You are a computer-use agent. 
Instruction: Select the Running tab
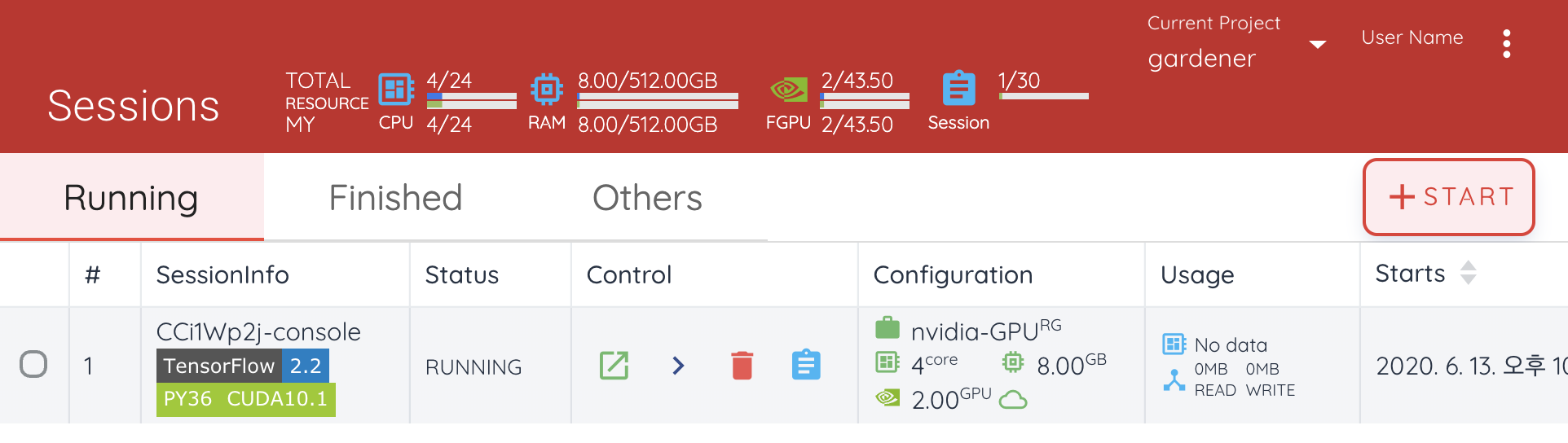point(131,198)
